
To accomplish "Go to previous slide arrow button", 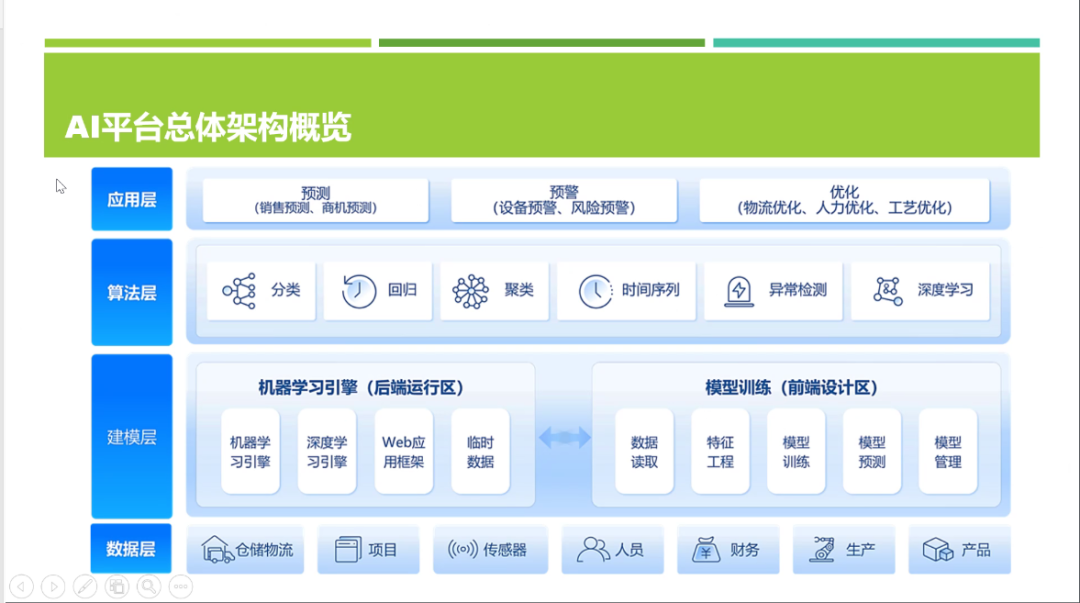I will 21,587.
